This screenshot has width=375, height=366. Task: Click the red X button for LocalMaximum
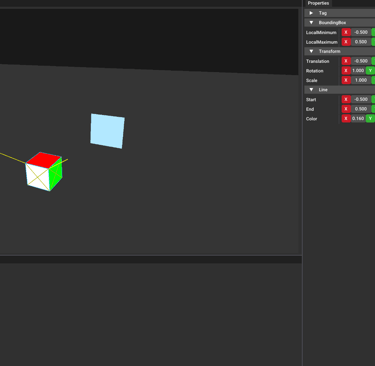click(346, 42)
